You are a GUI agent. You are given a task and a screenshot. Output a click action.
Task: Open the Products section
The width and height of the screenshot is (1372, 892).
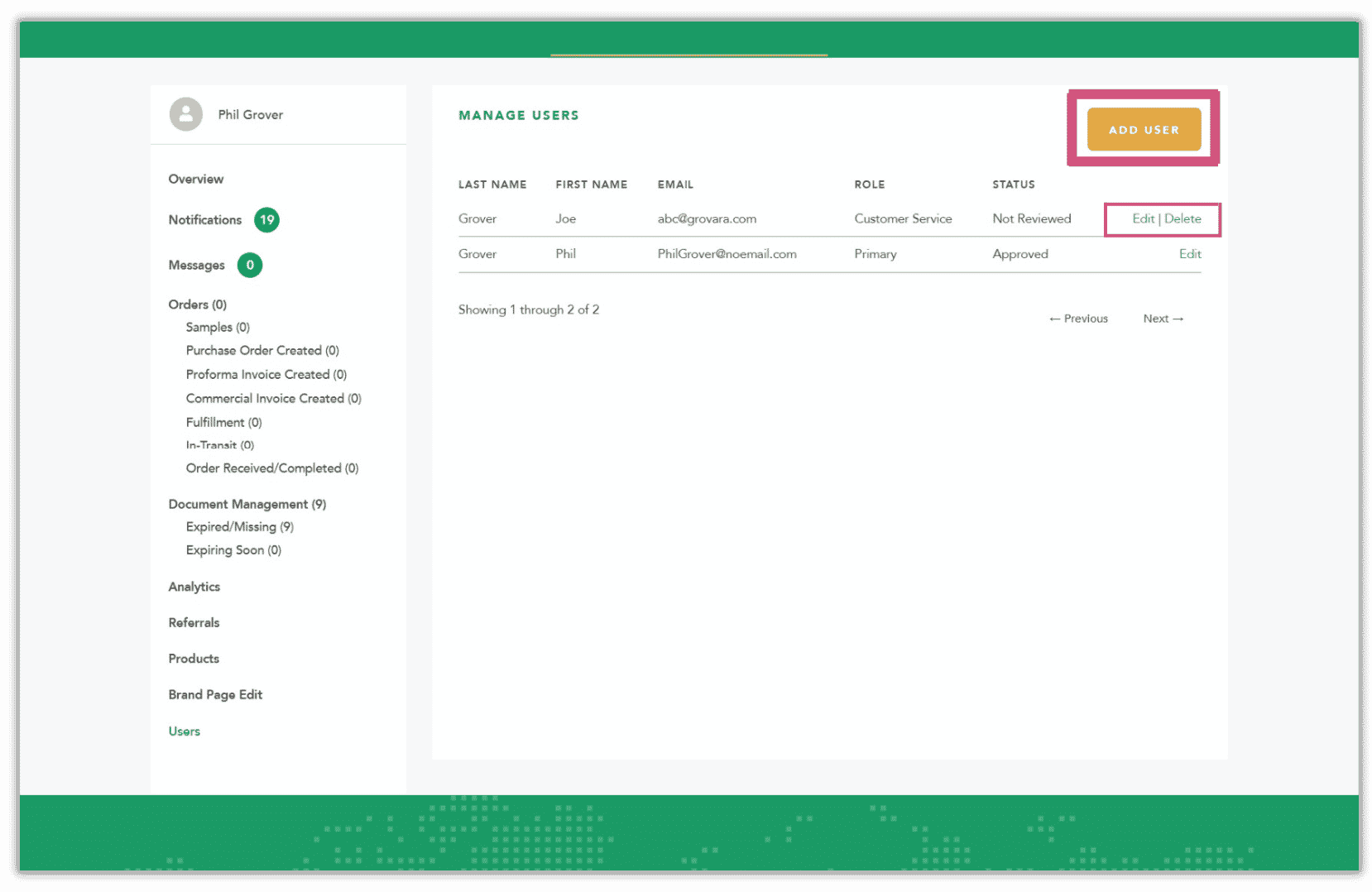pos(194,659)
